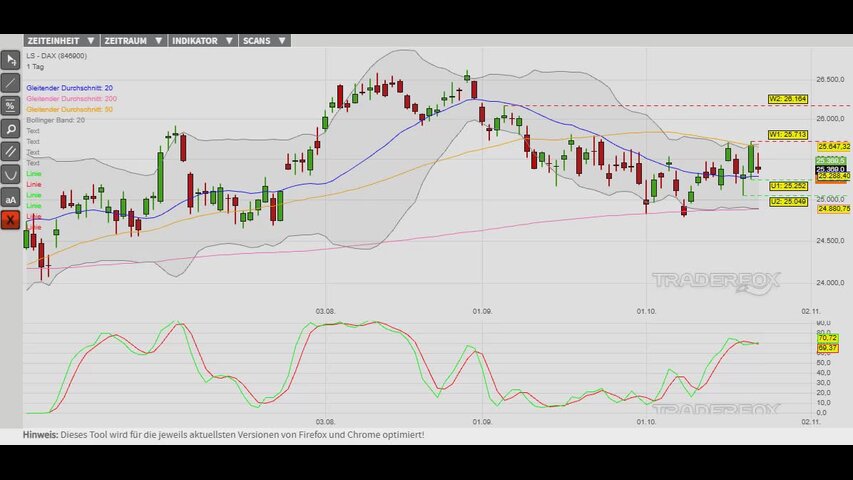The width and height of the screenshot is (853, 480).
Task: Click the 70,72 stochastic value tag
Action: 827,339
